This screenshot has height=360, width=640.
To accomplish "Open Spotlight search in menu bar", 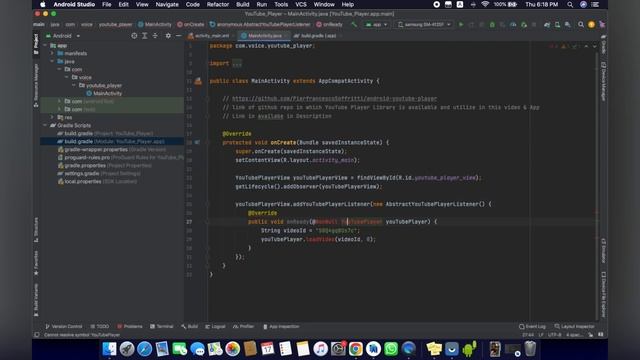I will [x=570, y=4].
